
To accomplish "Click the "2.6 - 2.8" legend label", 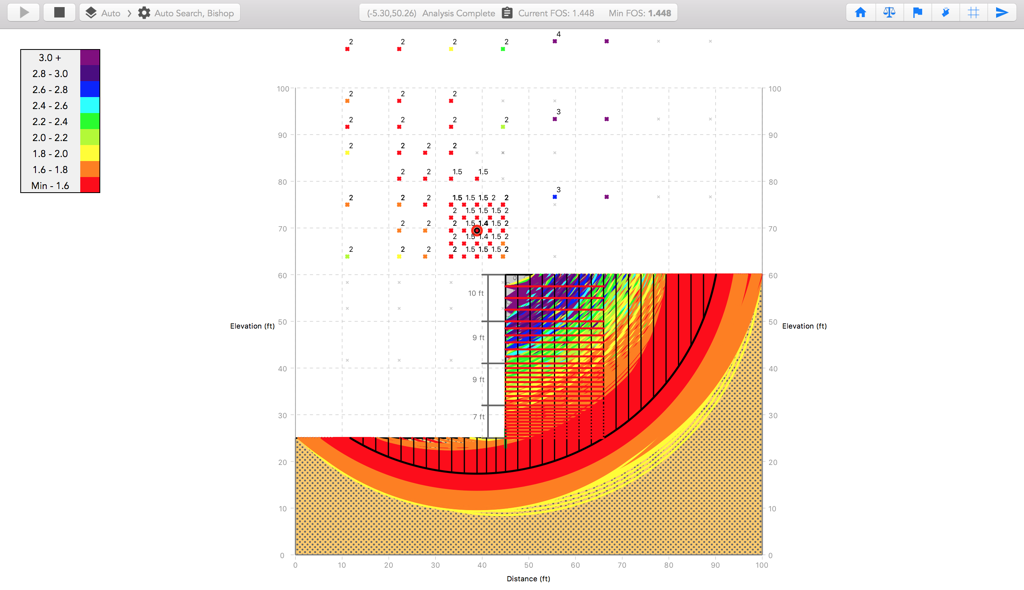I will [x=50, y=90].
